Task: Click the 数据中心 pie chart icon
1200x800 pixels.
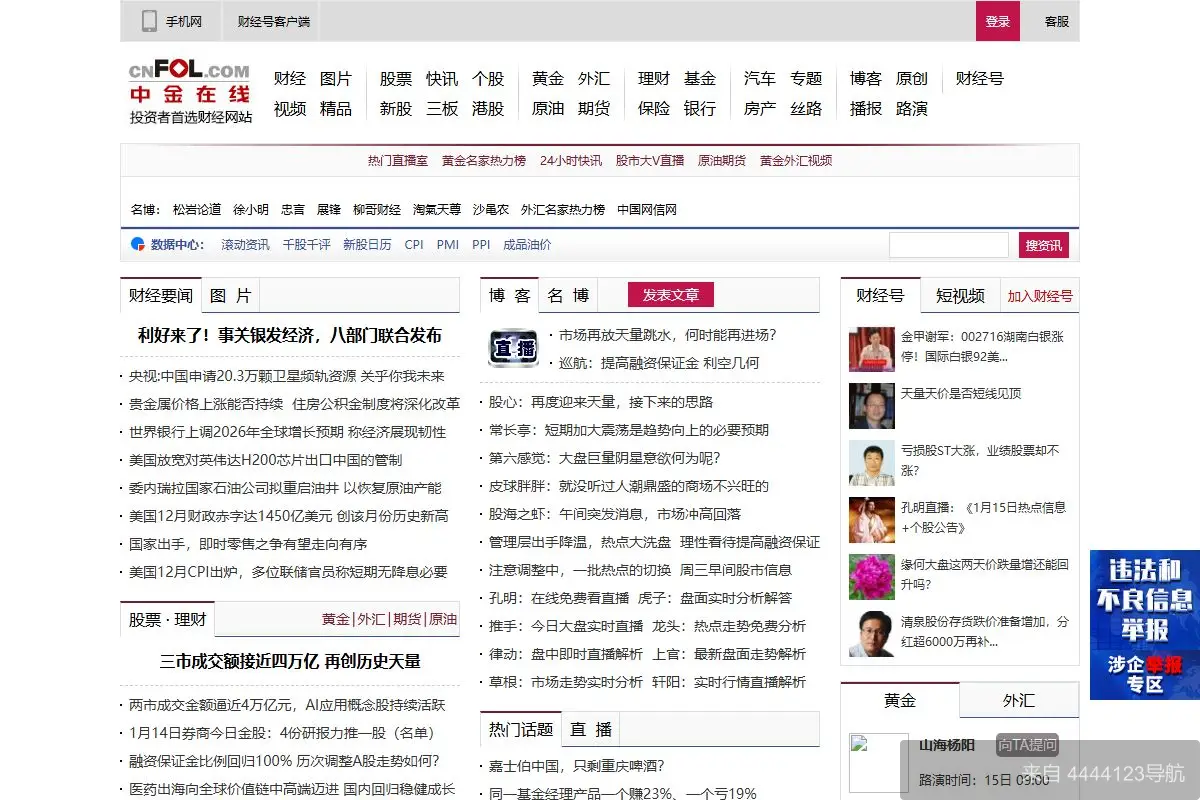Action: click(138, 244)
